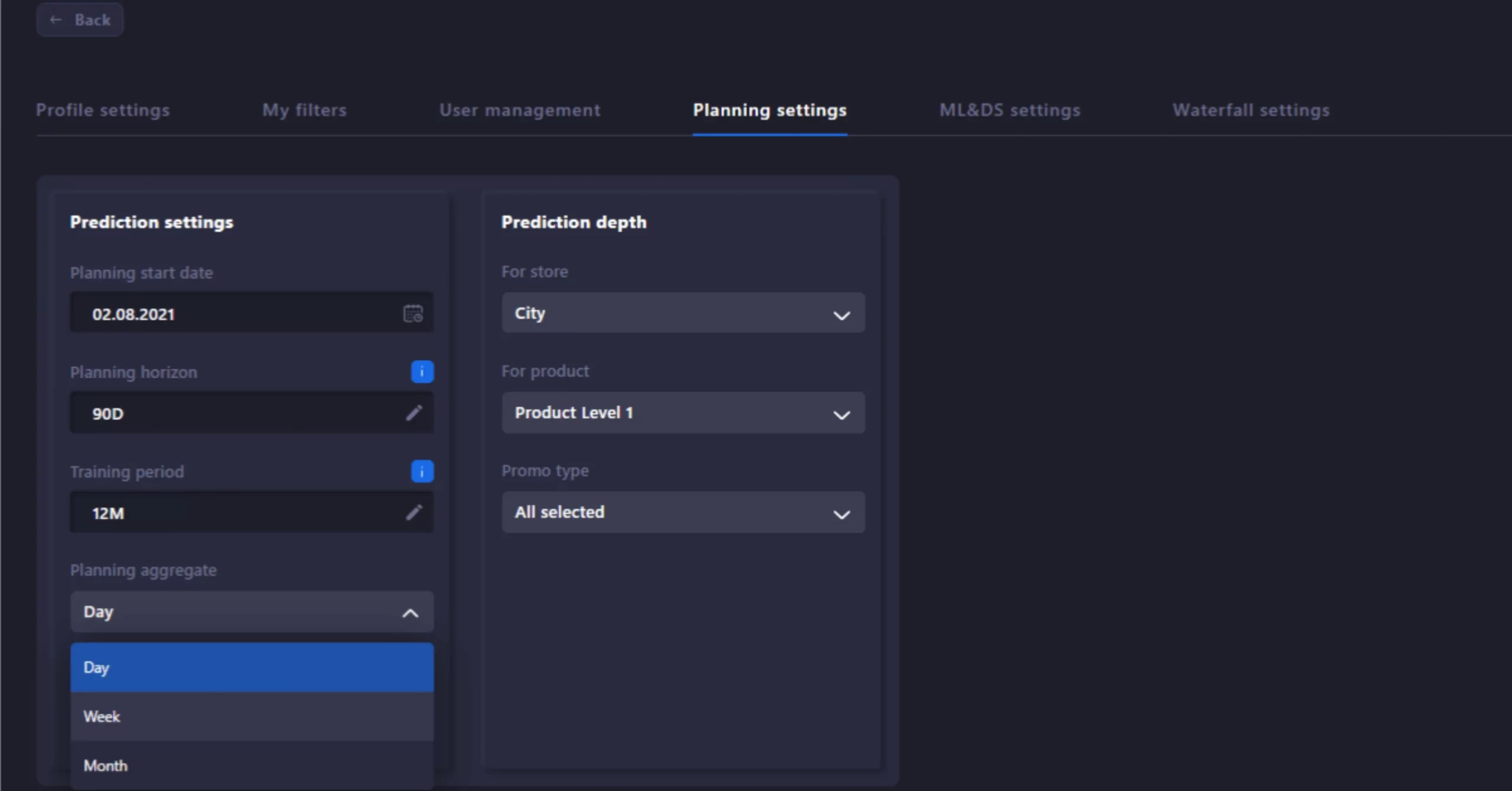
Task: Open Promo type All selected dropdown
Action: 683,512
